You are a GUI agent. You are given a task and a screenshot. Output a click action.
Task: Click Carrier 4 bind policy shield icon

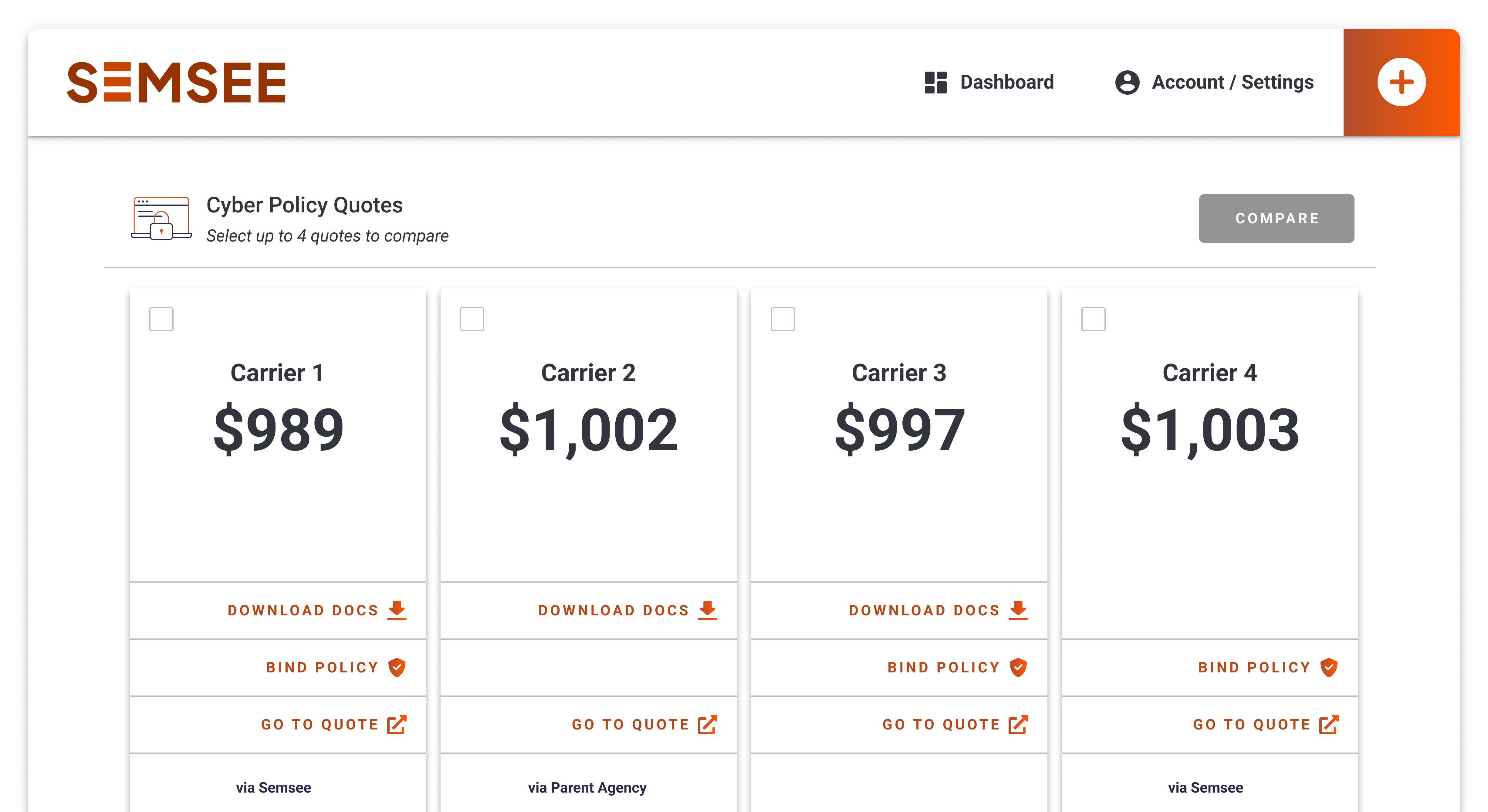tap(1329, 667)
